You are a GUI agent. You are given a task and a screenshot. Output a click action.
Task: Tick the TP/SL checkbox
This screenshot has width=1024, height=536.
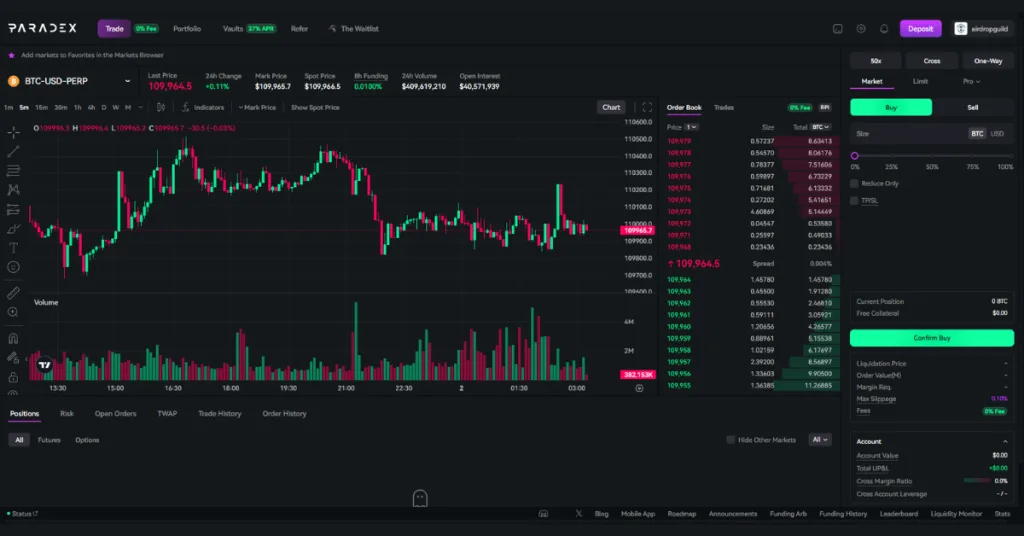pyautogui.click(x=854, y=200)
